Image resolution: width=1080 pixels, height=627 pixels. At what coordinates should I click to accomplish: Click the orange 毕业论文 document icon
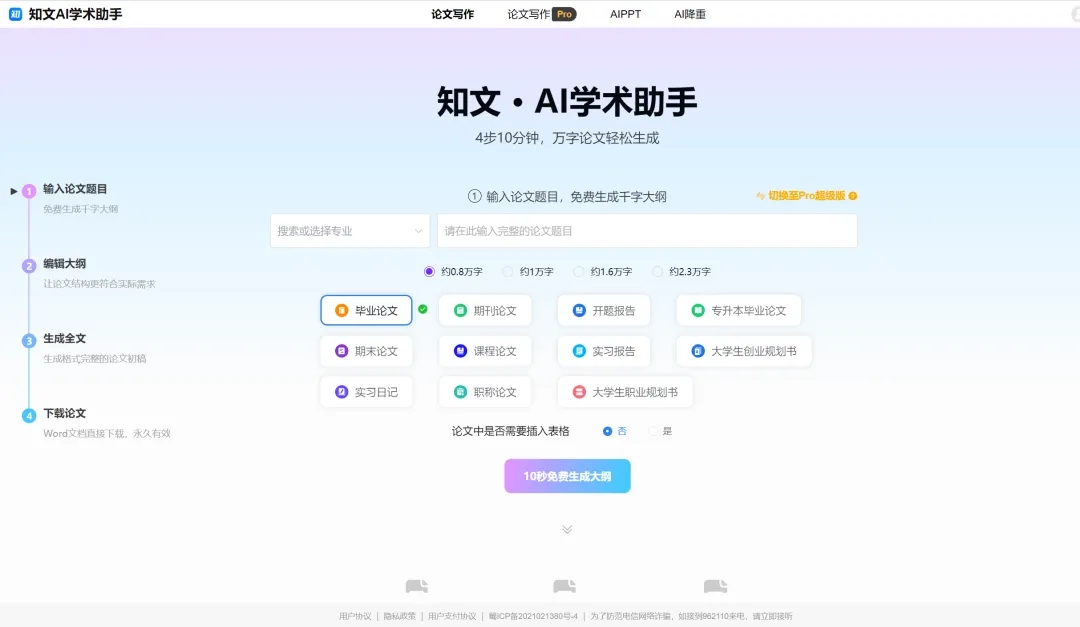point(342,311)
